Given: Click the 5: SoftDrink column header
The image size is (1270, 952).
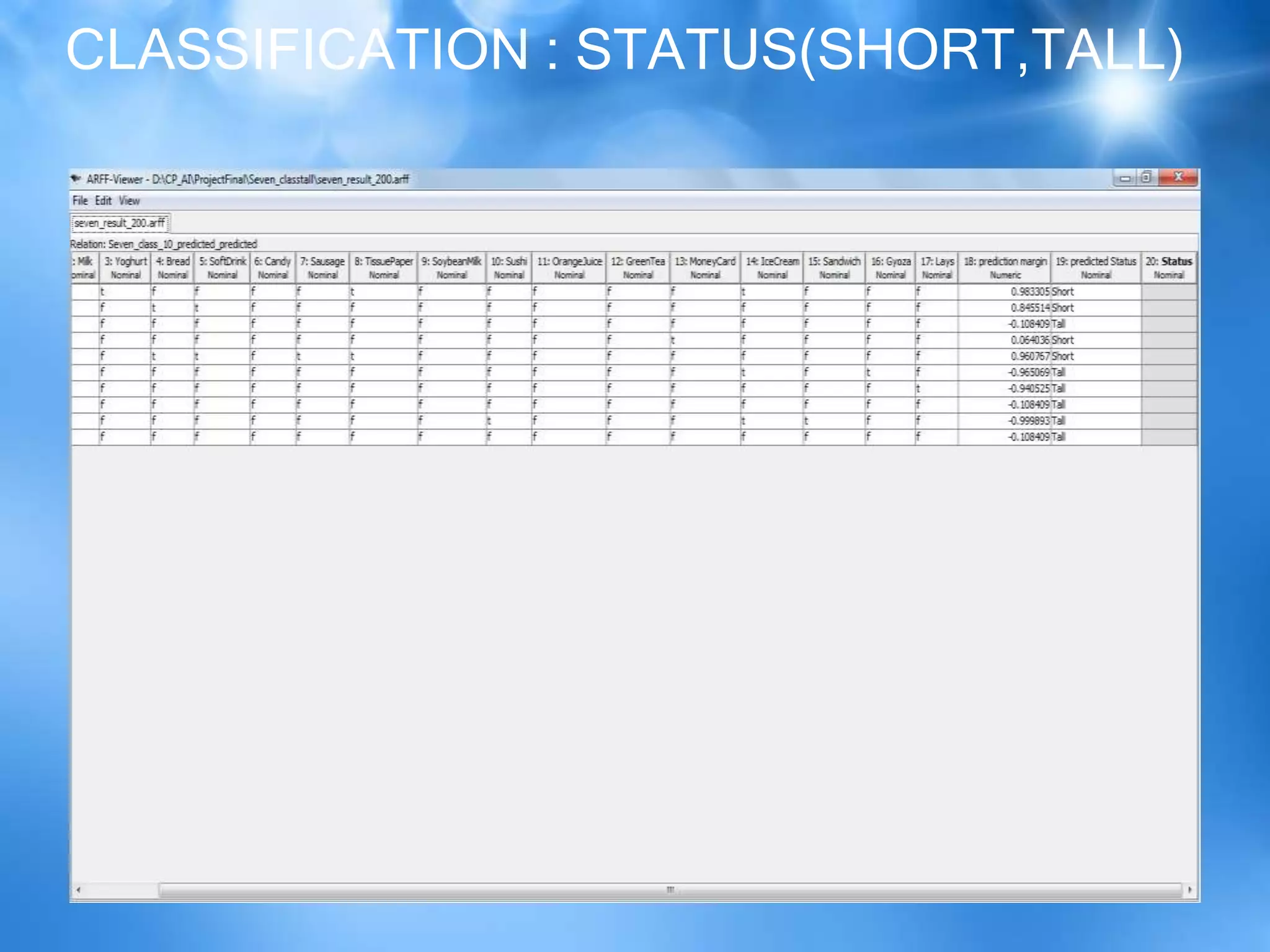Looking at the screenshot, I should 222,268.
